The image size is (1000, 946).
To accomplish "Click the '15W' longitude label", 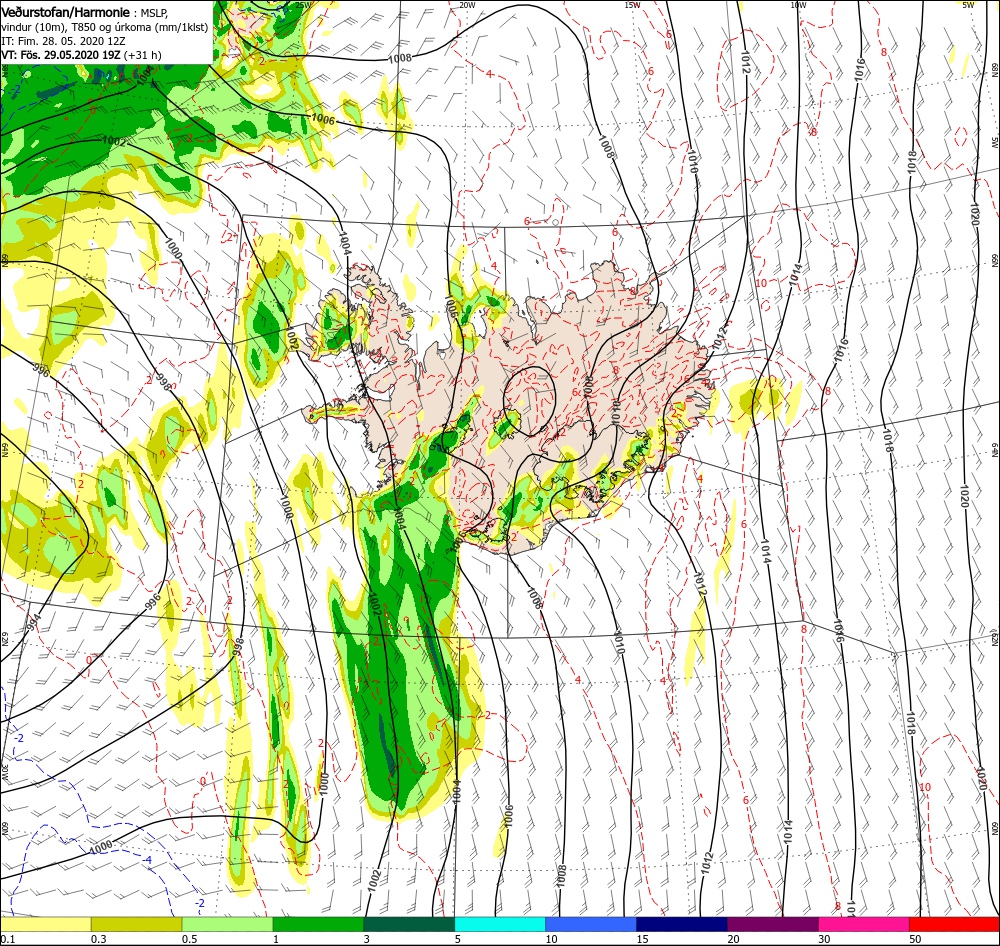I will point(633,5).
